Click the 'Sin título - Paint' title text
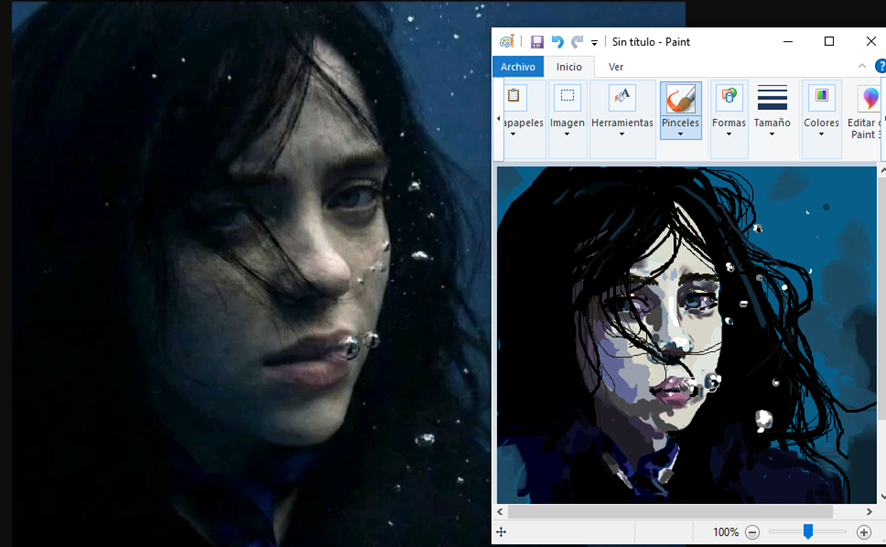The height and width of the screenshot is (547, 886). pos(651,42)
